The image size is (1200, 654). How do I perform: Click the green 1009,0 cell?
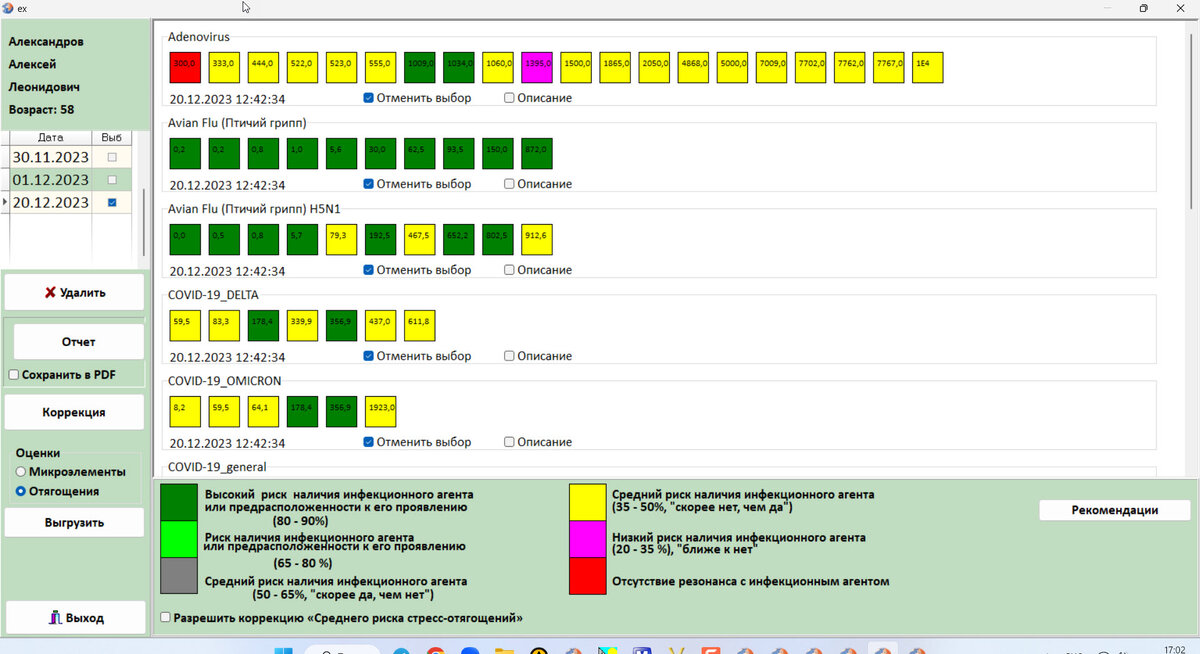coord(420,67)
